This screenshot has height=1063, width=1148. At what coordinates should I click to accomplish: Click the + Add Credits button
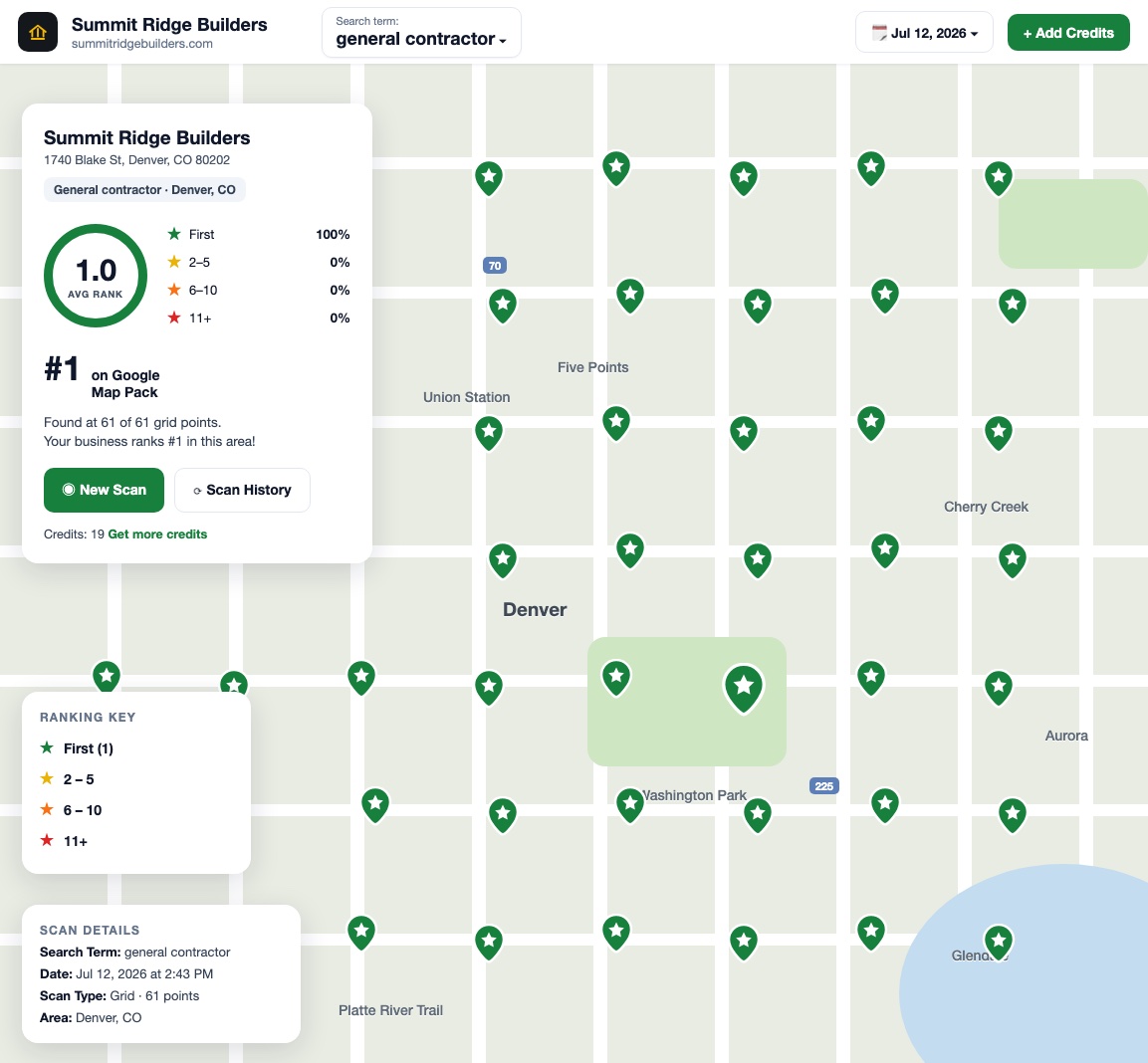pyautogui.click(x=1068, y=32)
